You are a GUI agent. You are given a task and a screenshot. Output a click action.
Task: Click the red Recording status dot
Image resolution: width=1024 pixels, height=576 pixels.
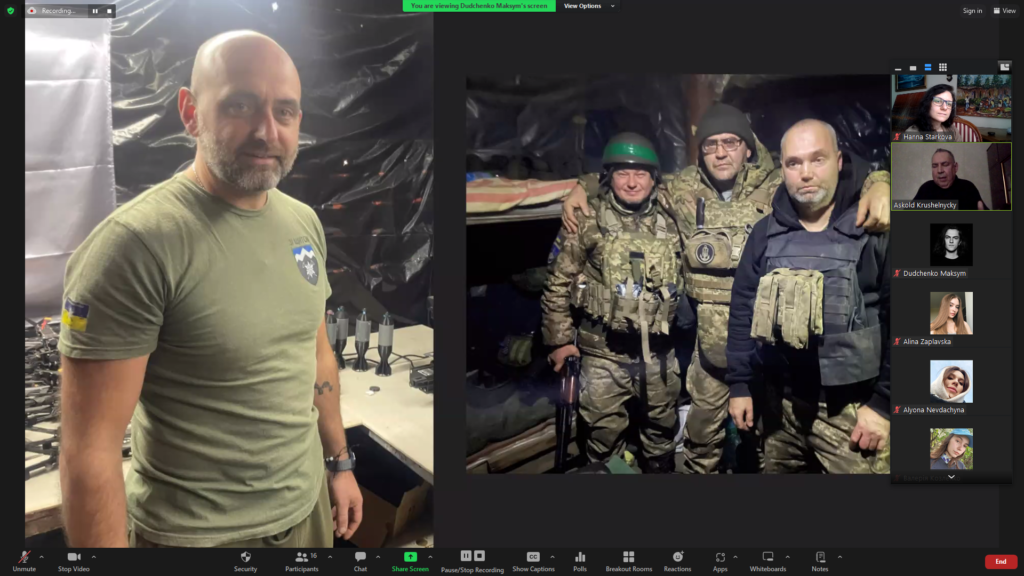coord(31,11)
